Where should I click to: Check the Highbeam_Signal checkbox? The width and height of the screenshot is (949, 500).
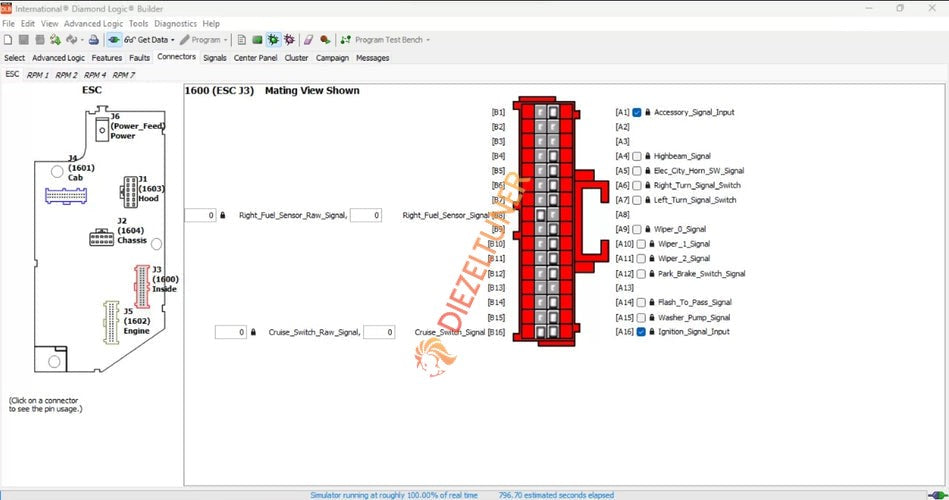coord(637,156)
